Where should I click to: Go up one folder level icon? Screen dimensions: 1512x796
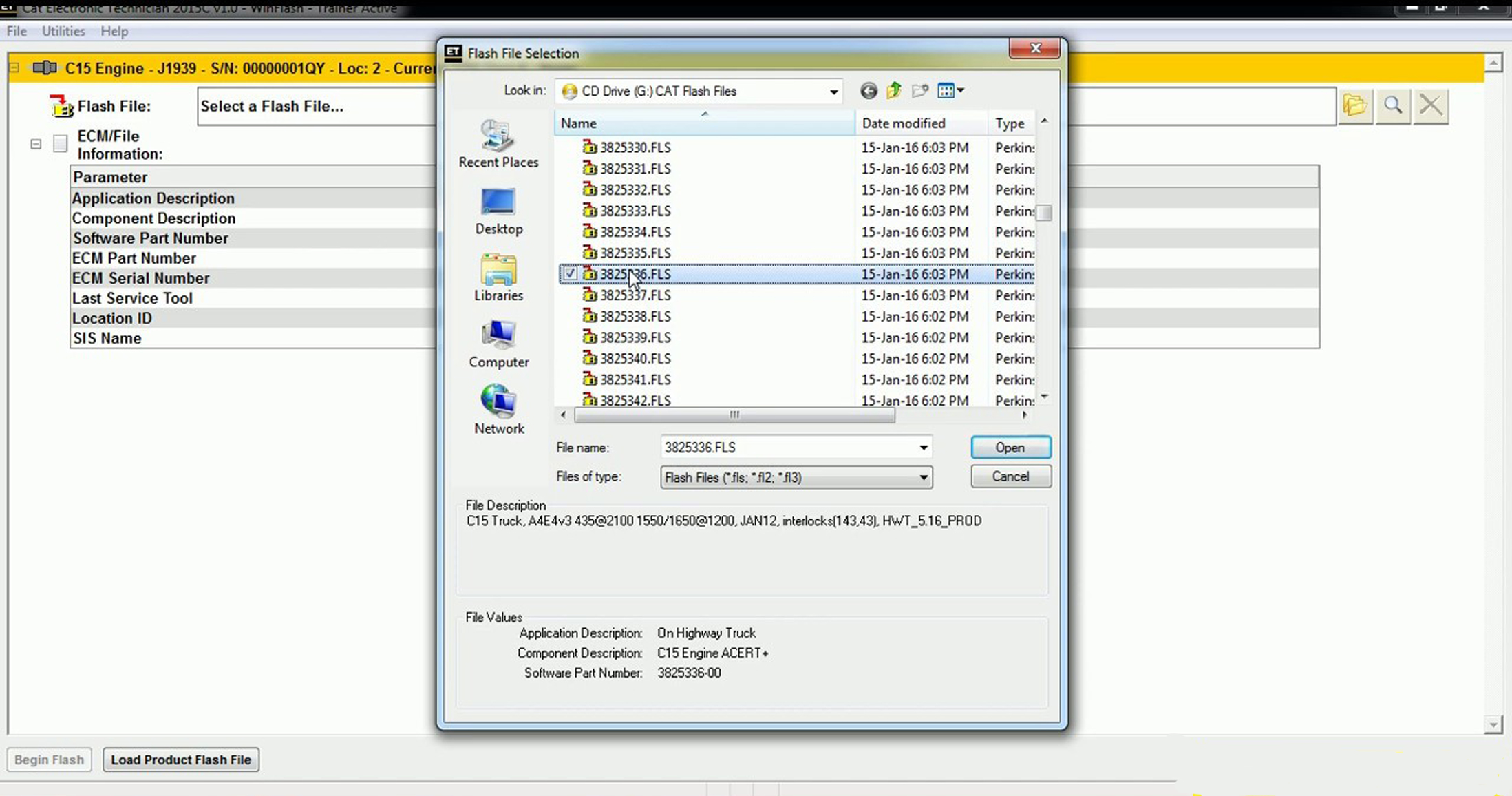(x=894, y=91)
